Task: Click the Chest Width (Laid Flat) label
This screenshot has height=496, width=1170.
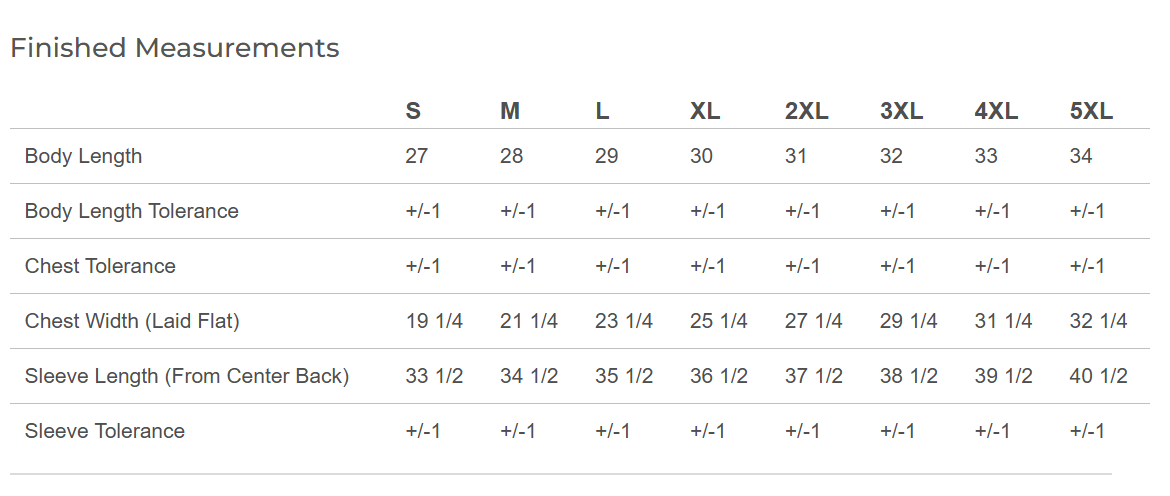Action: 132,321
